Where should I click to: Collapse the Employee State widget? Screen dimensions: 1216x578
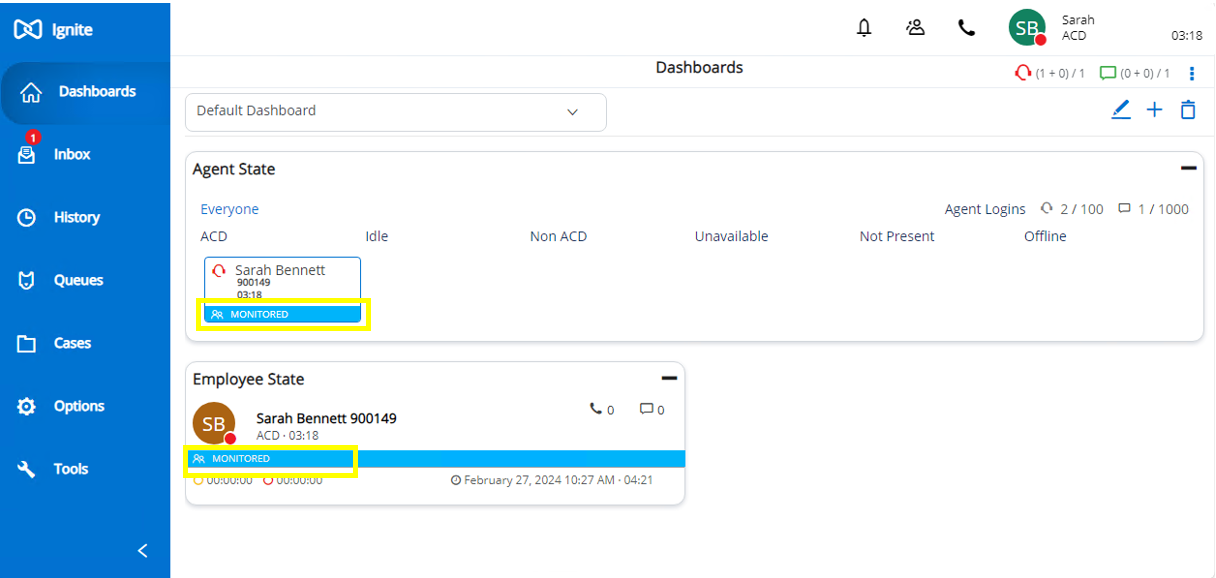(x=668, y=378)
